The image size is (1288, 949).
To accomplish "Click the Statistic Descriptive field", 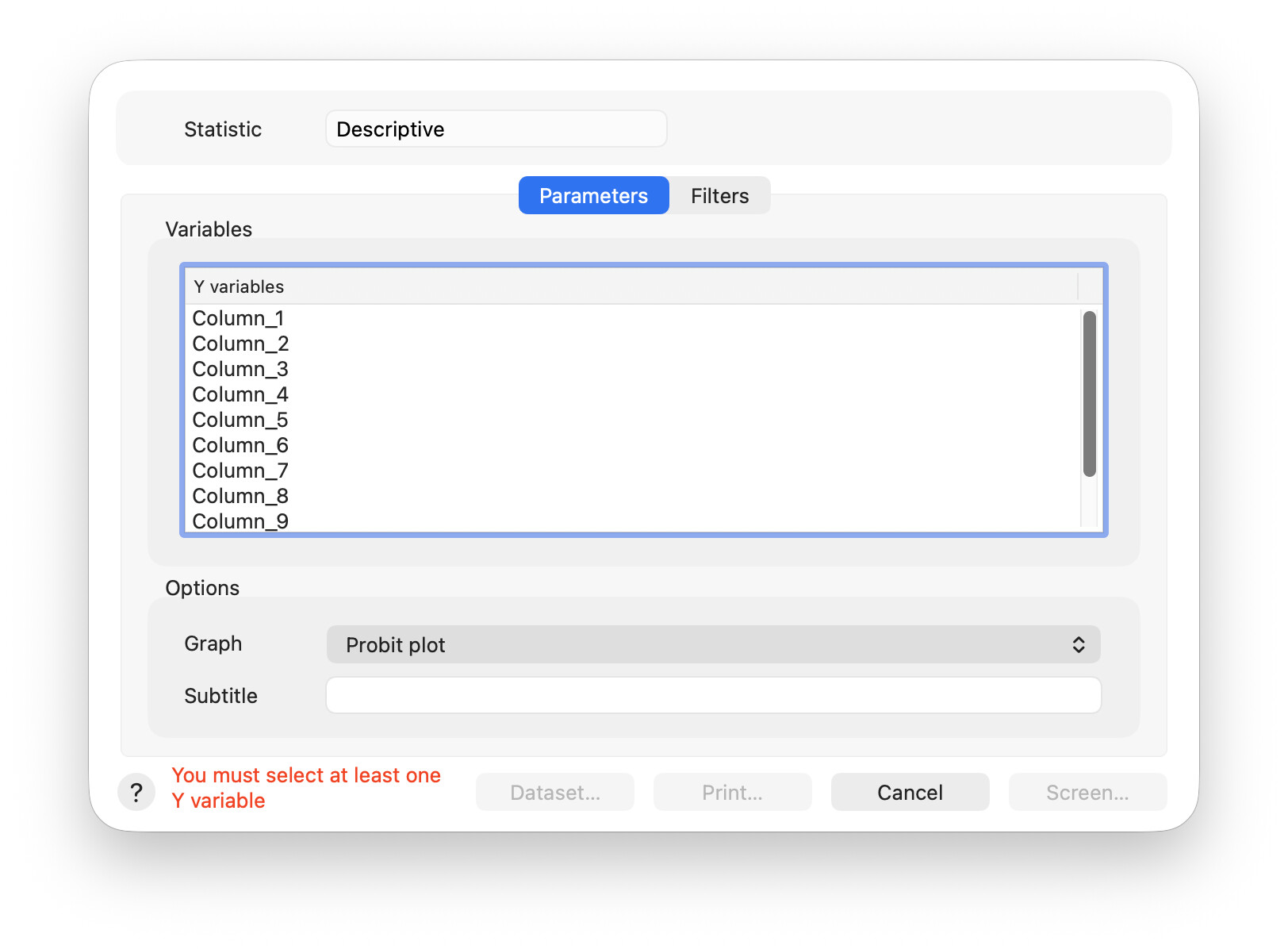I will (x=496, y=129).
